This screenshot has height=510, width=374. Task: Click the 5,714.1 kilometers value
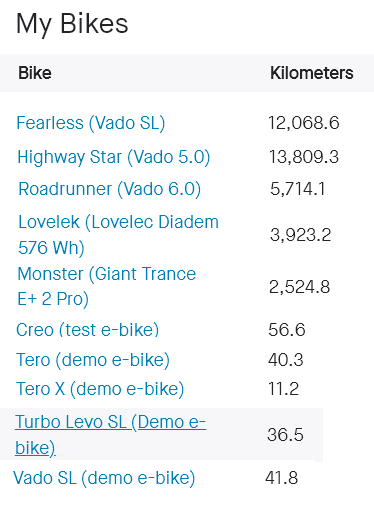point(297,189)
